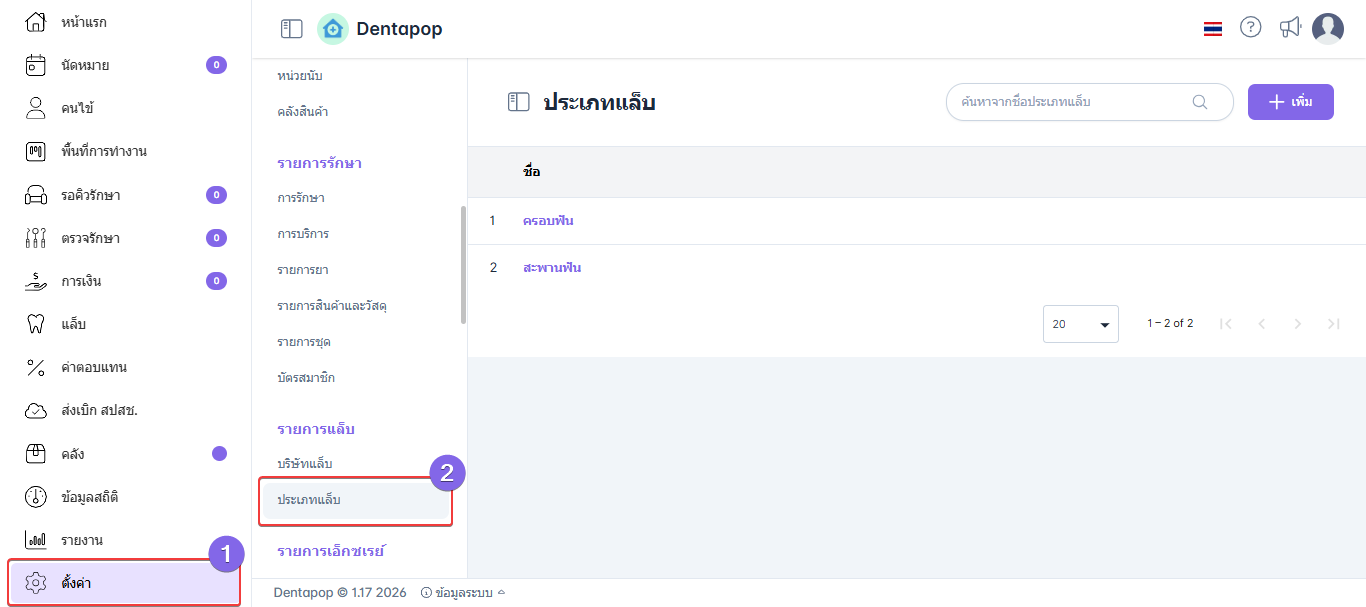
Task: Open the user profile avatar
Action: [1328, 29]
